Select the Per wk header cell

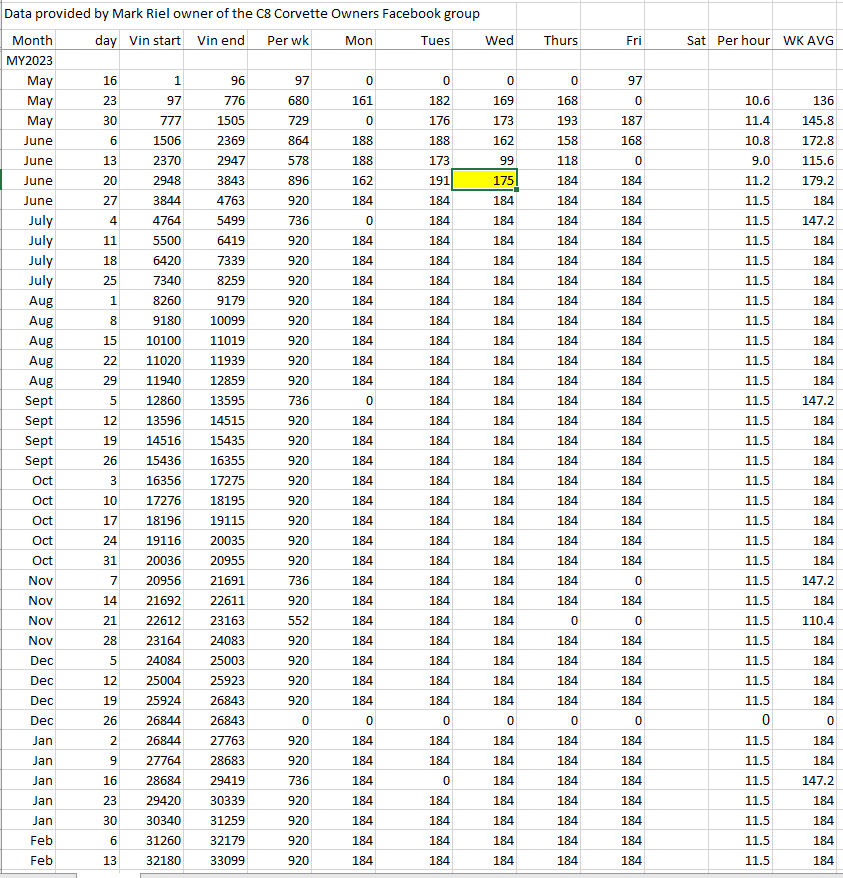[x=287, y=40]
